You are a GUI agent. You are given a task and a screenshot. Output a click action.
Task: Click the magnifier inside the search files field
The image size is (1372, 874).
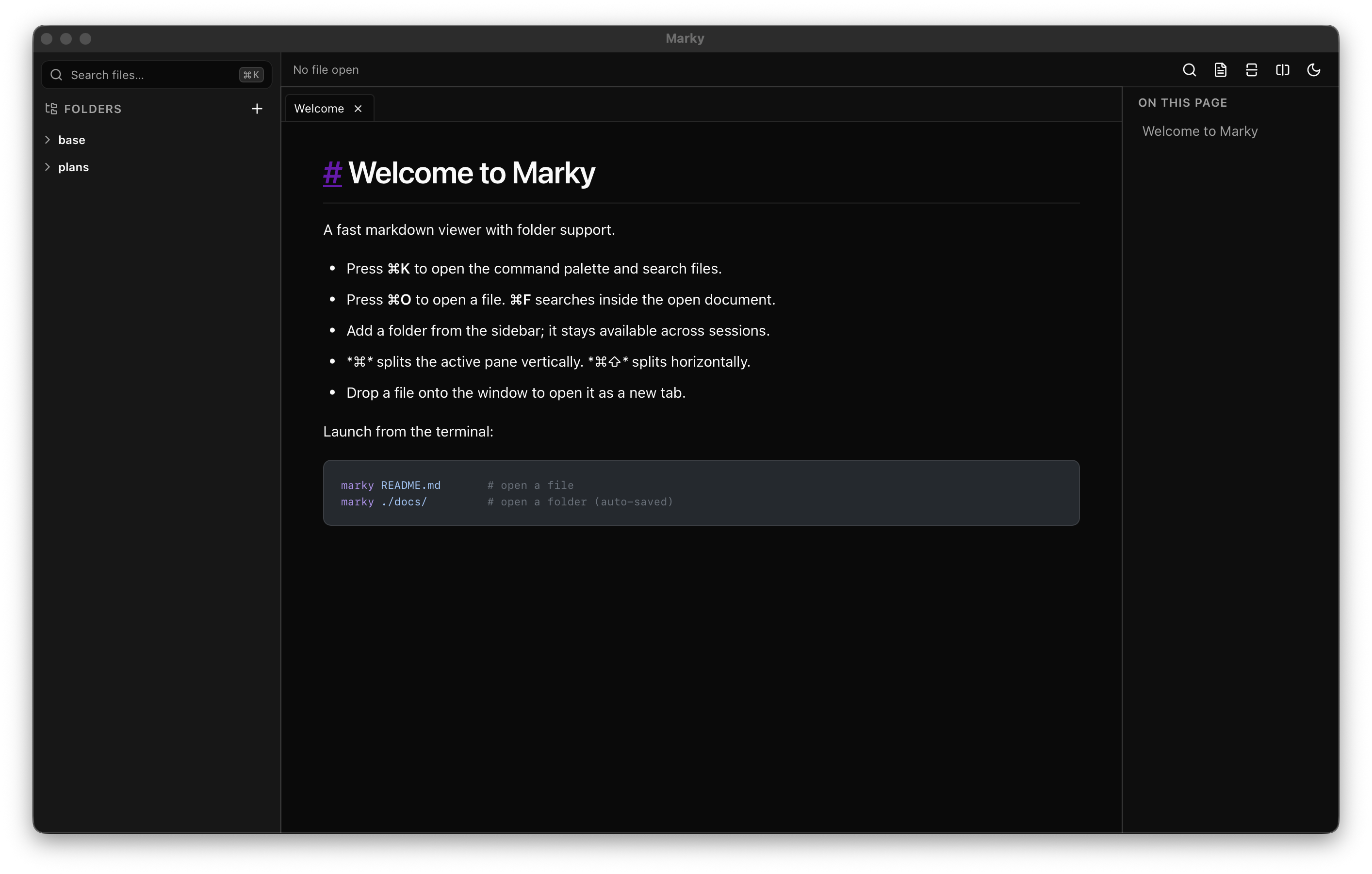click(x=56, y=75)
